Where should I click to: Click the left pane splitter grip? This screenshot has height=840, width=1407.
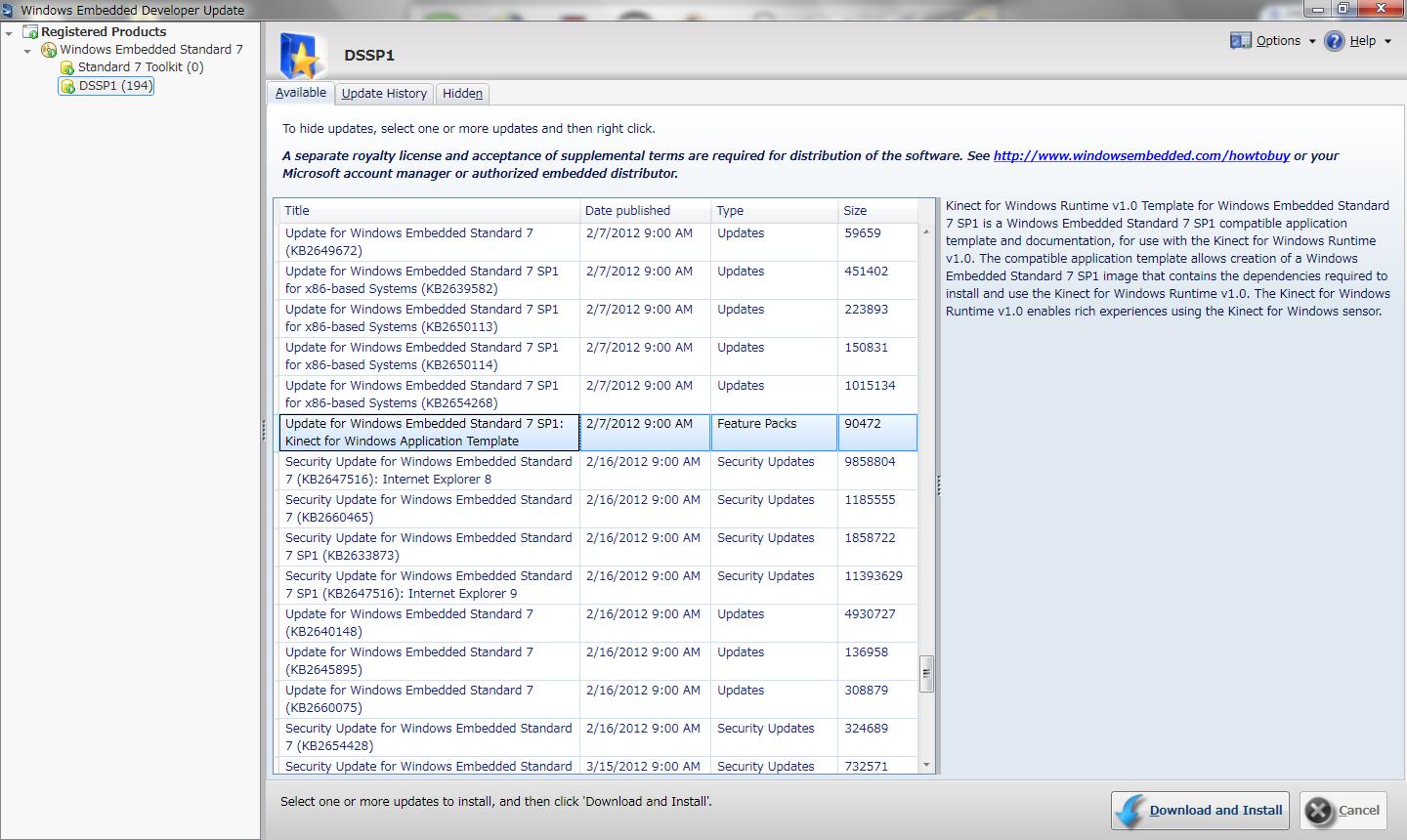[264, 431]
